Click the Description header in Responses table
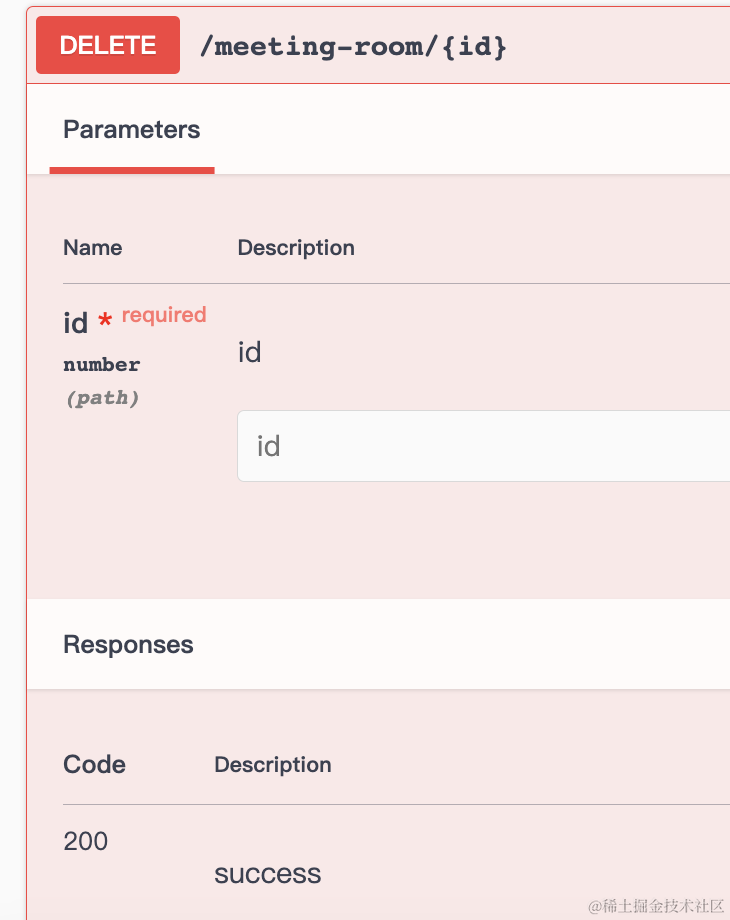The width and height of the screenshot is (730, 920). click(x=273, y=765)
